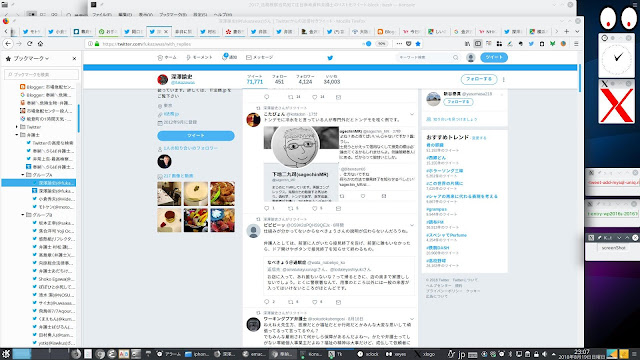
Task: Click the forward navigation arrow
Action: pos(19,44)
